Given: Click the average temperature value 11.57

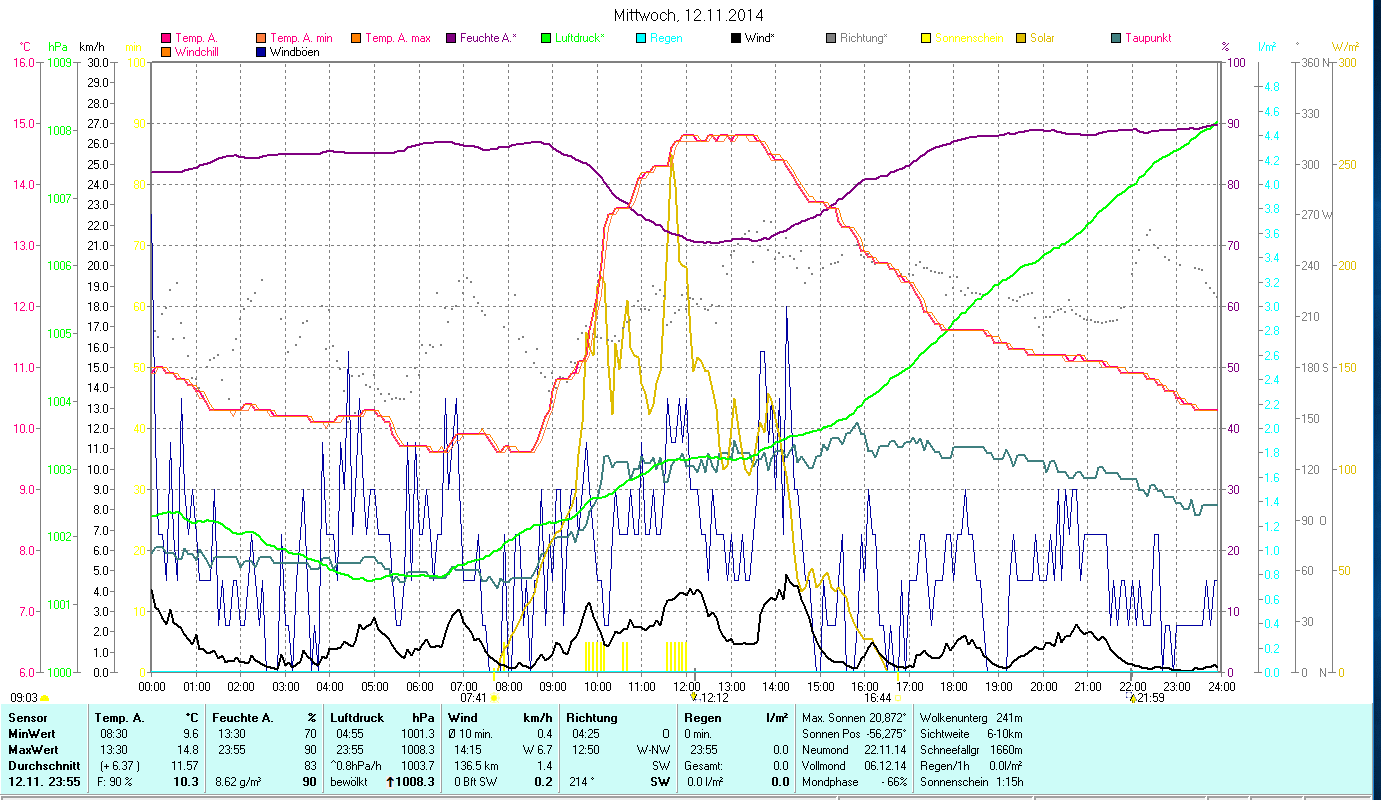Looking at the screenshot, I should point(183,766).
